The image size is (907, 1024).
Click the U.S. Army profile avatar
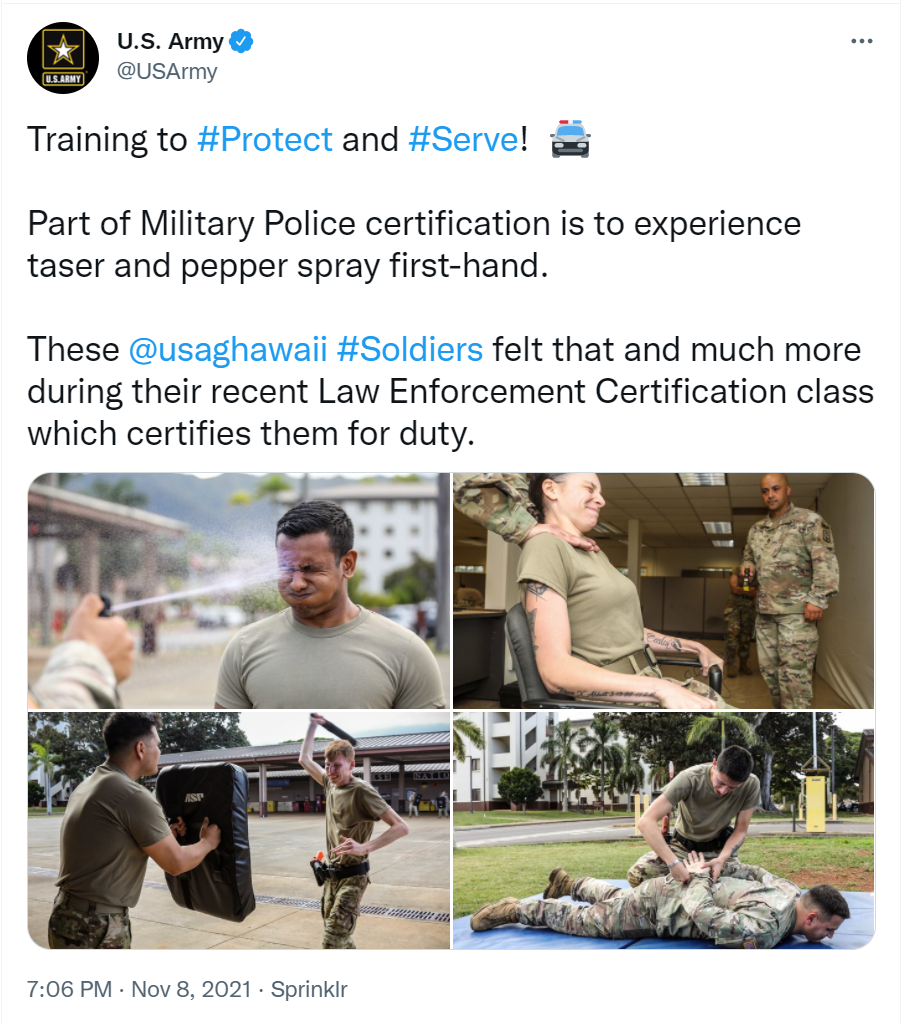click(63, 57)
